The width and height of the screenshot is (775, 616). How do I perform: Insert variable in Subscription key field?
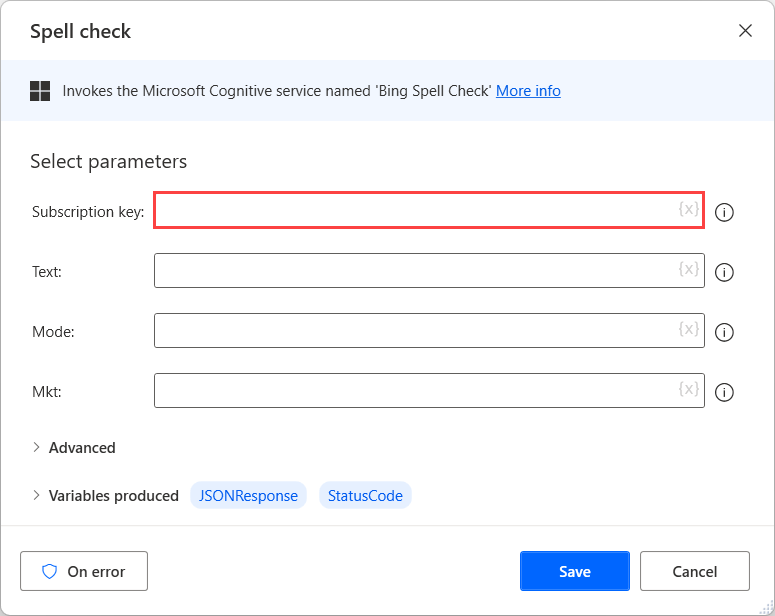pyautogui.click(x=688, y=209)
